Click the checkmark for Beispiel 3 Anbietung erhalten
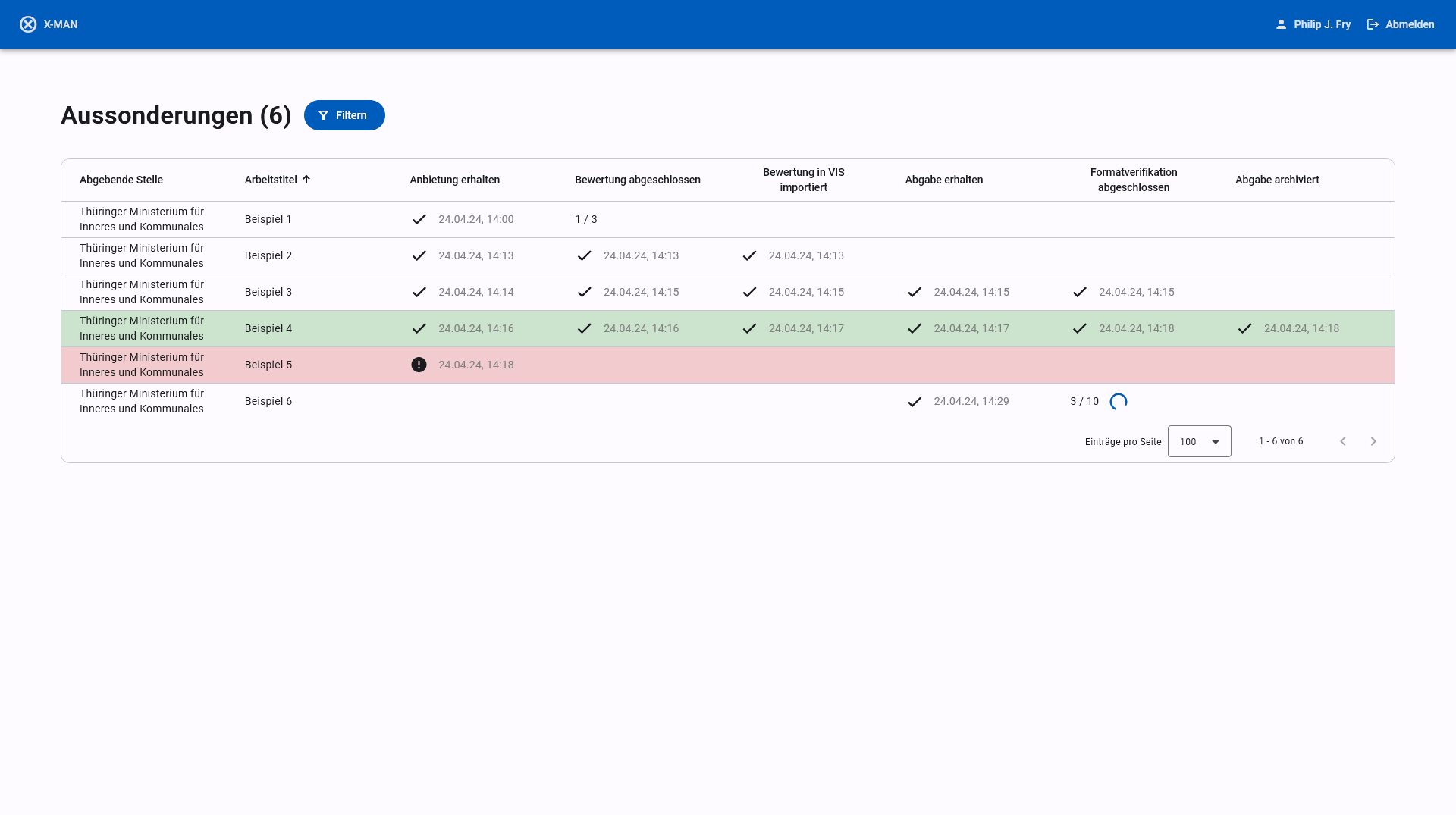This screenshot has width=1456, height=815. pyautogui.click(x=419, y=292)
